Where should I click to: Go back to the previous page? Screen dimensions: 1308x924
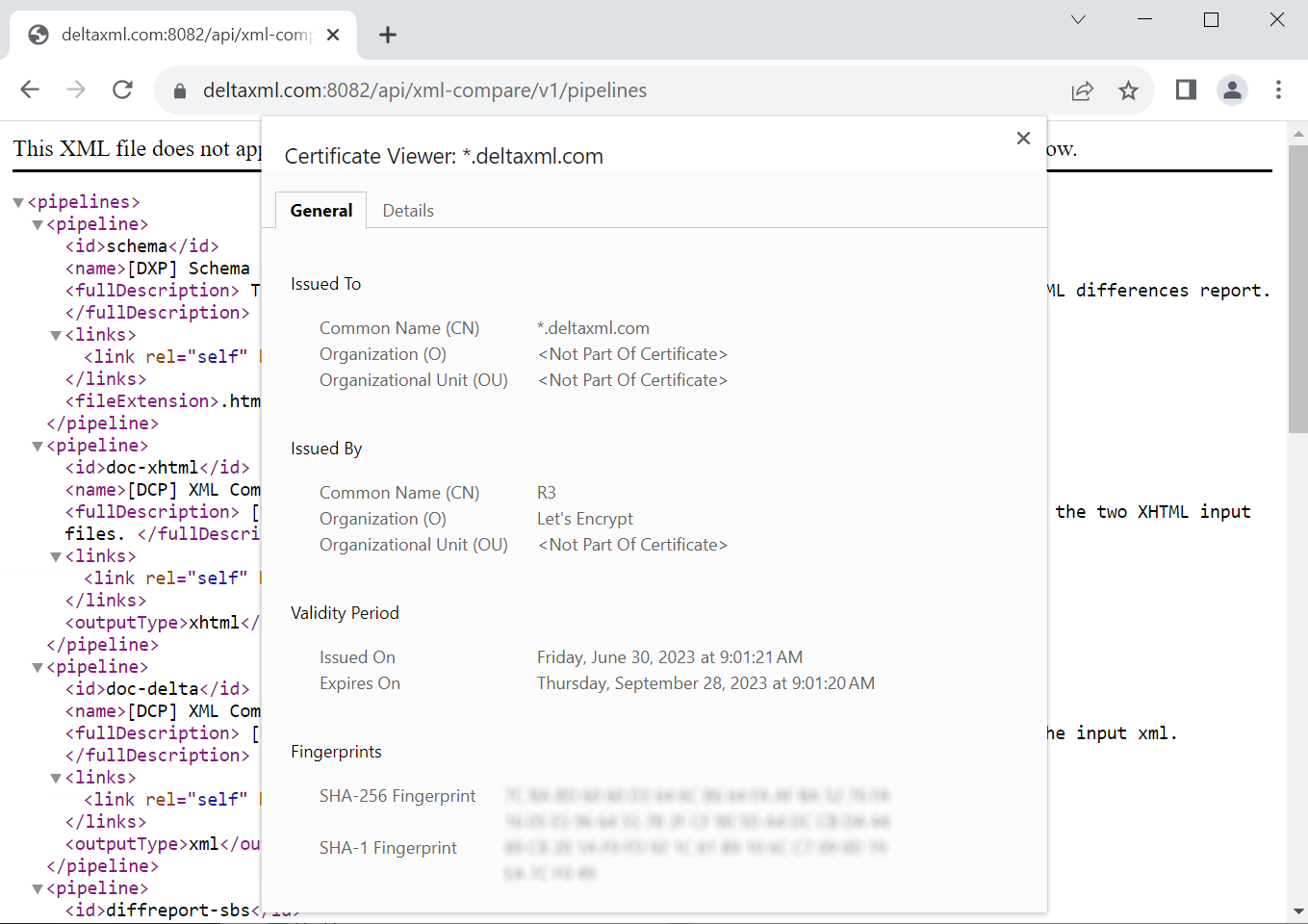[30, 90]
